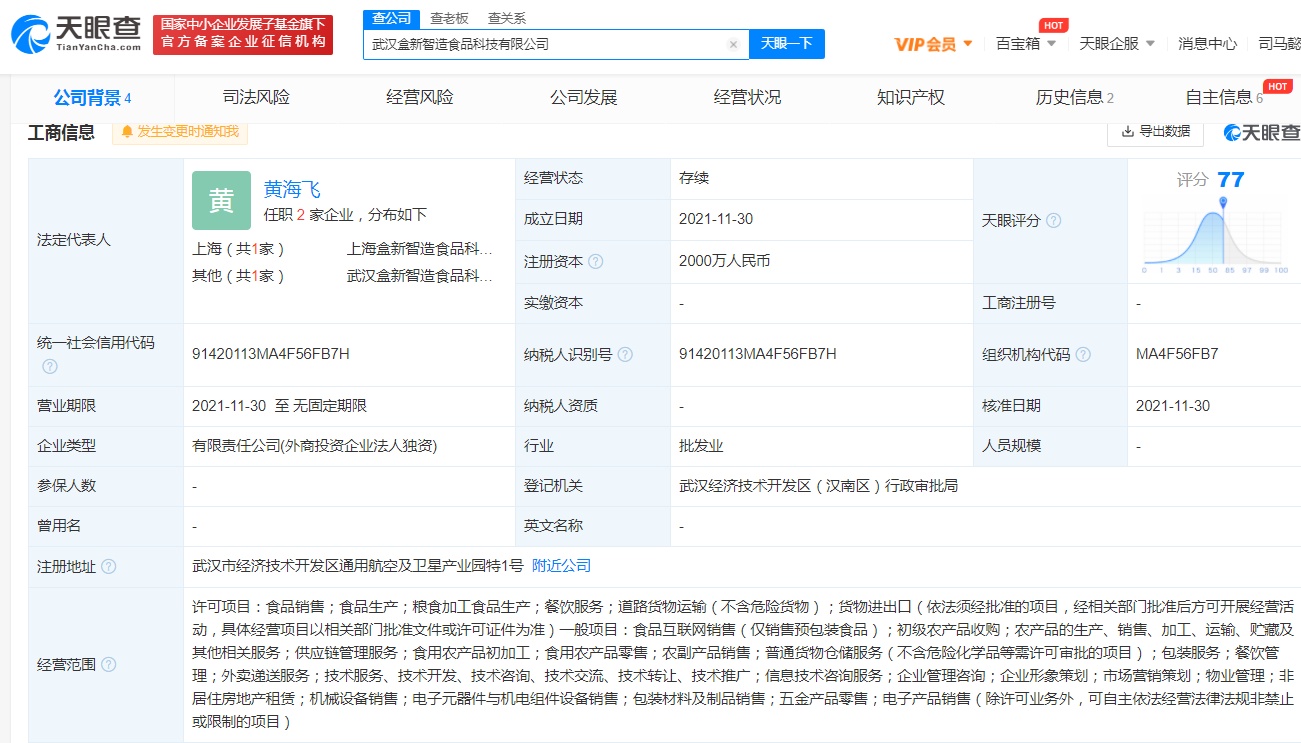The width and height of the screenshot is (1301, 743).
Task: Click the 发生变更时通知我 bell button
Action: pyautogui.click(x=180, y=132)
